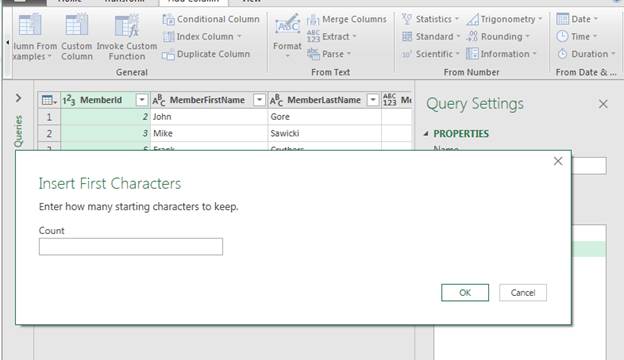Click Column From Examples icon
Viewport: 624px width, 360px height.
click(x=30, y=25)
